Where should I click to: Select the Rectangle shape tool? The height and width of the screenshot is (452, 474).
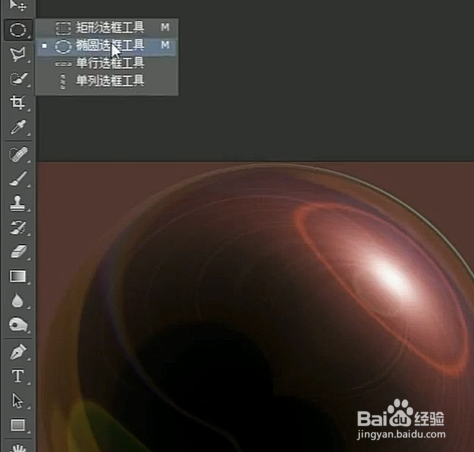[x=18, y=425]
